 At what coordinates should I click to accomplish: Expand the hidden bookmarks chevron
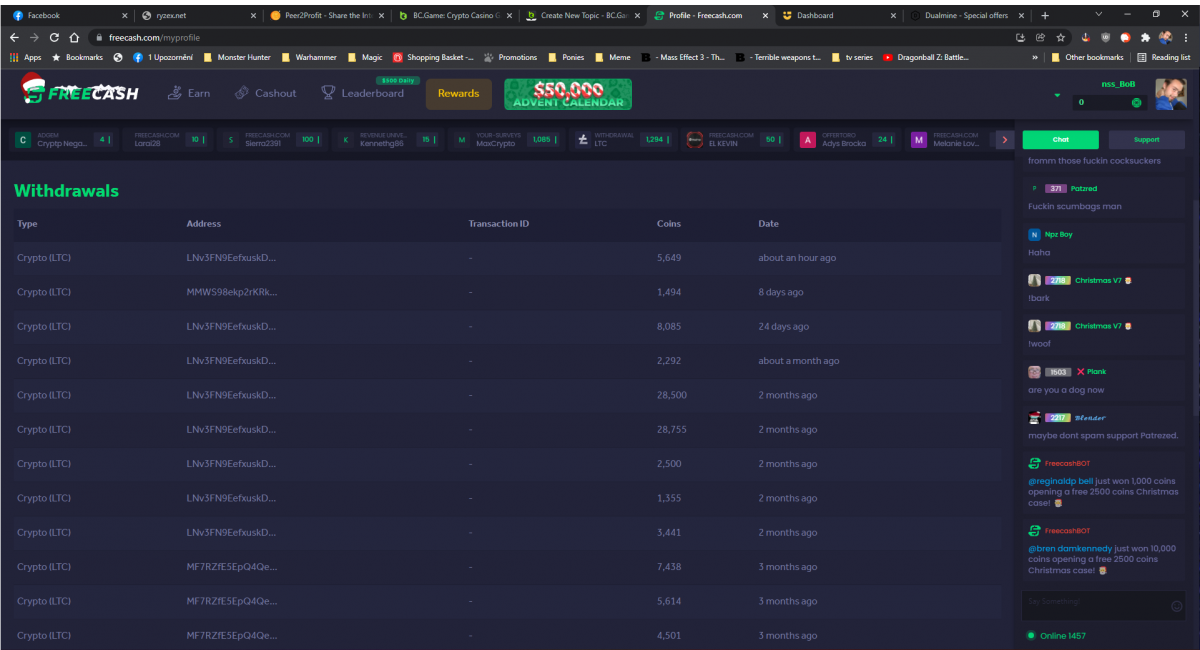1036,58
